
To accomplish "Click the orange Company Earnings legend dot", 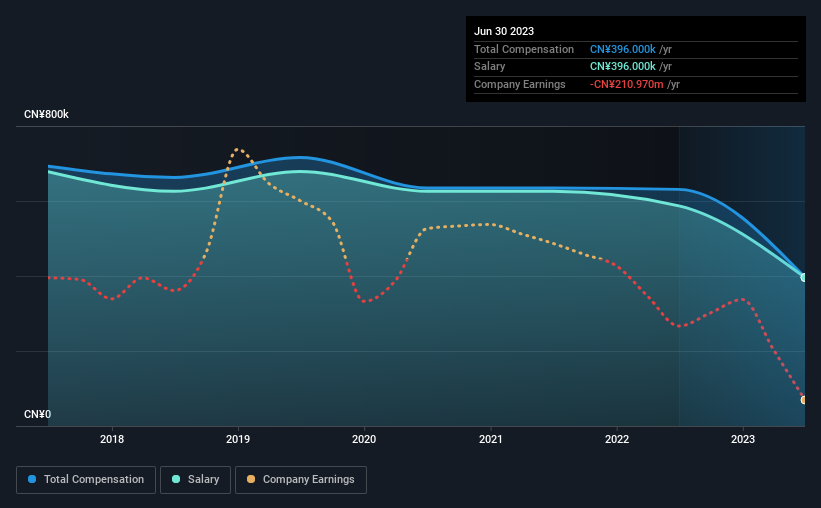I will click(x=251, y=479).
